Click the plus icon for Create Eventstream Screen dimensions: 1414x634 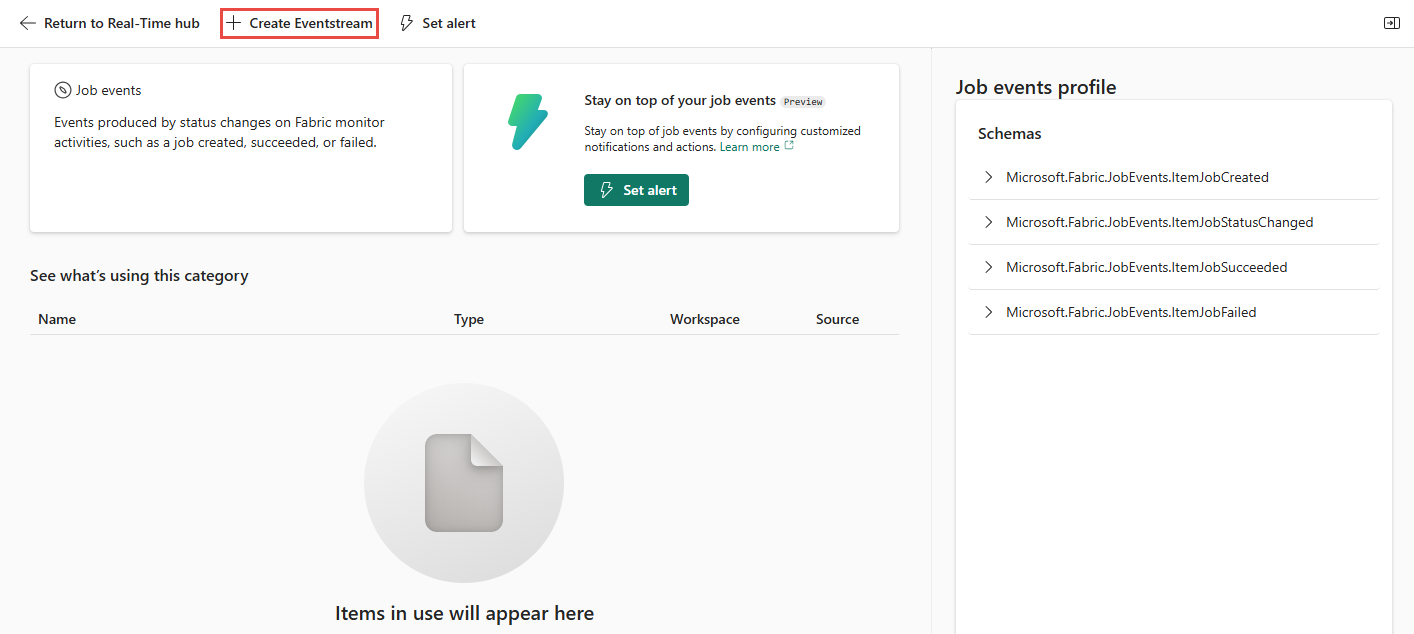point(234,23)
